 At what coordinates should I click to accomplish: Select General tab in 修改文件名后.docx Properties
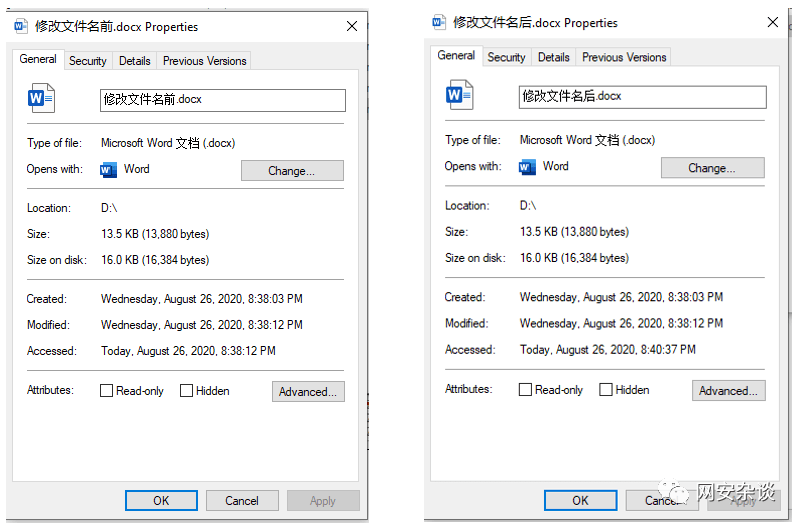456,56
